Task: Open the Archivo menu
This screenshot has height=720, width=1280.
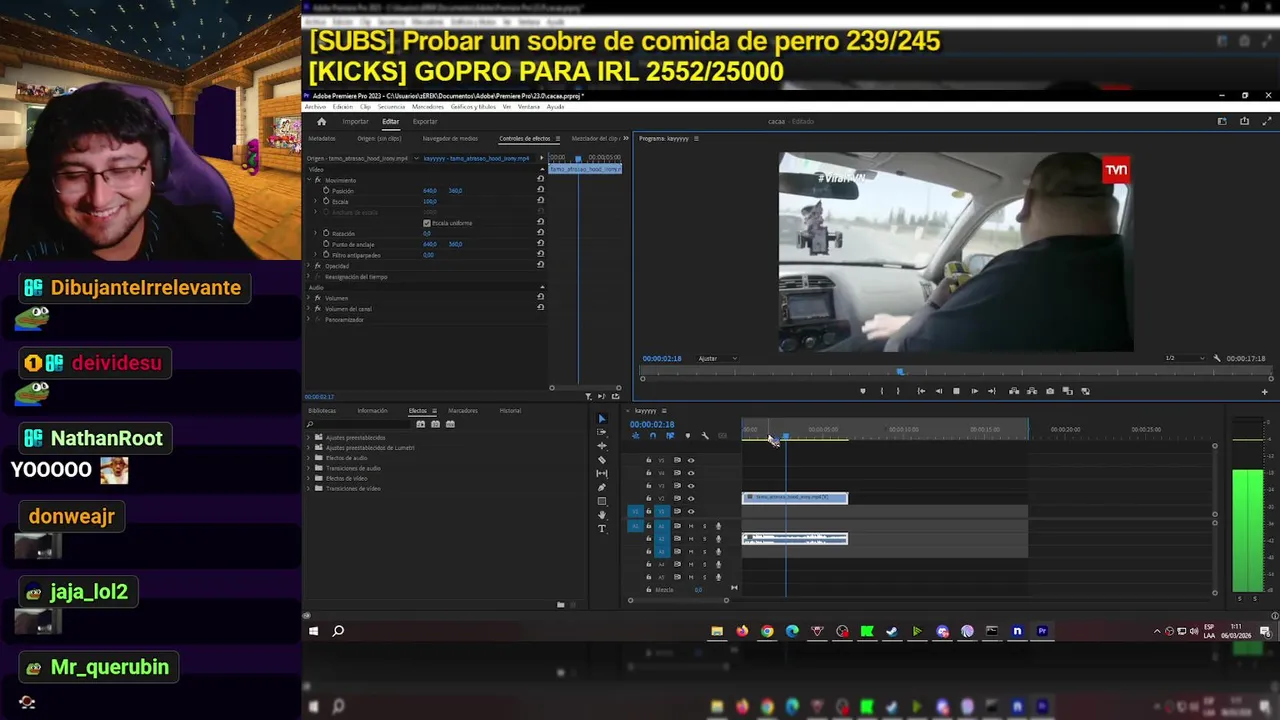Action: [315, 106]
